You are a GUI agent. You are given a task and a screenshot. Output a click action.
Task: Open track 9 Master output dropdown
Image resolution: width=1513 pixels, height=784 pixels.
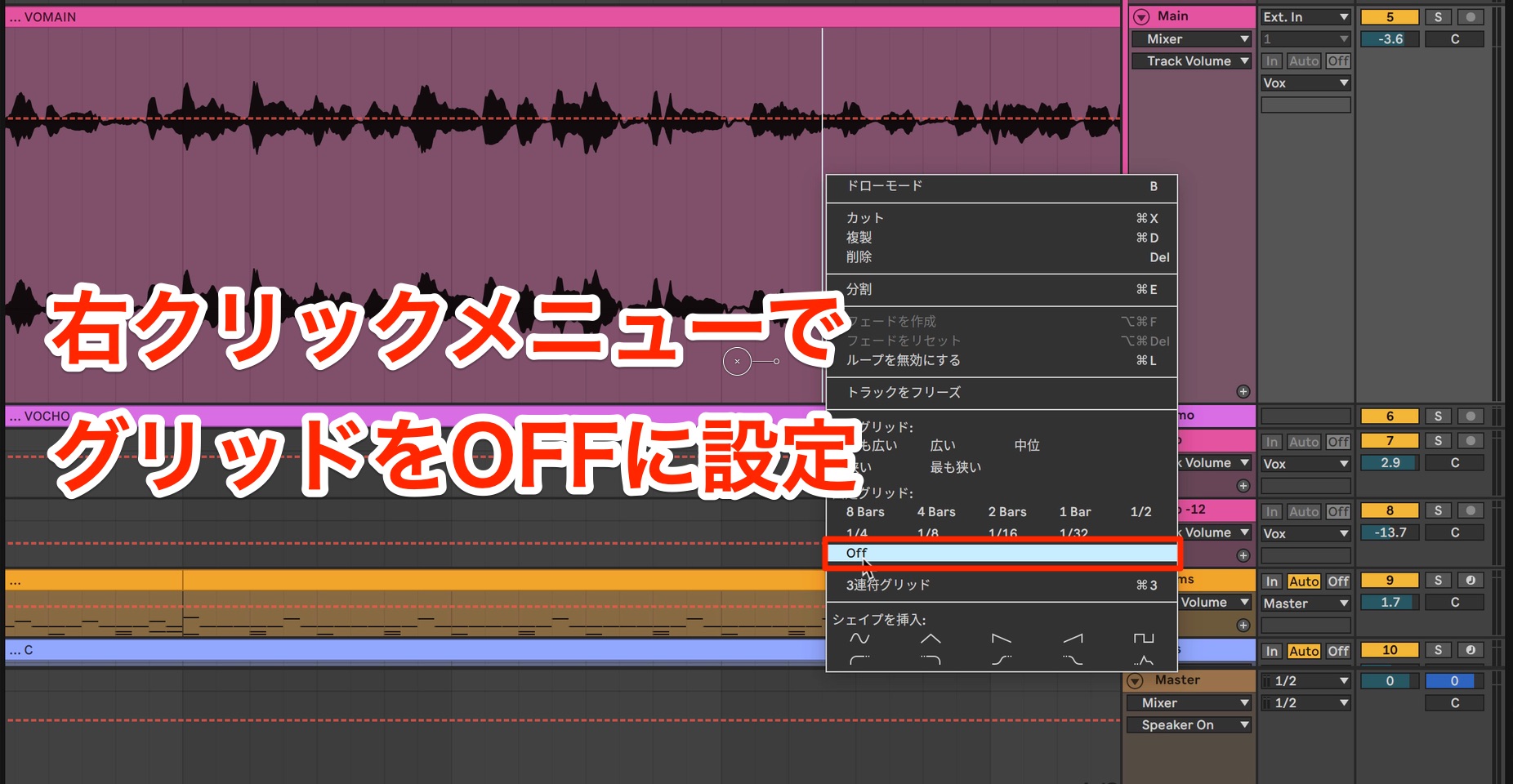(1305, 604)
